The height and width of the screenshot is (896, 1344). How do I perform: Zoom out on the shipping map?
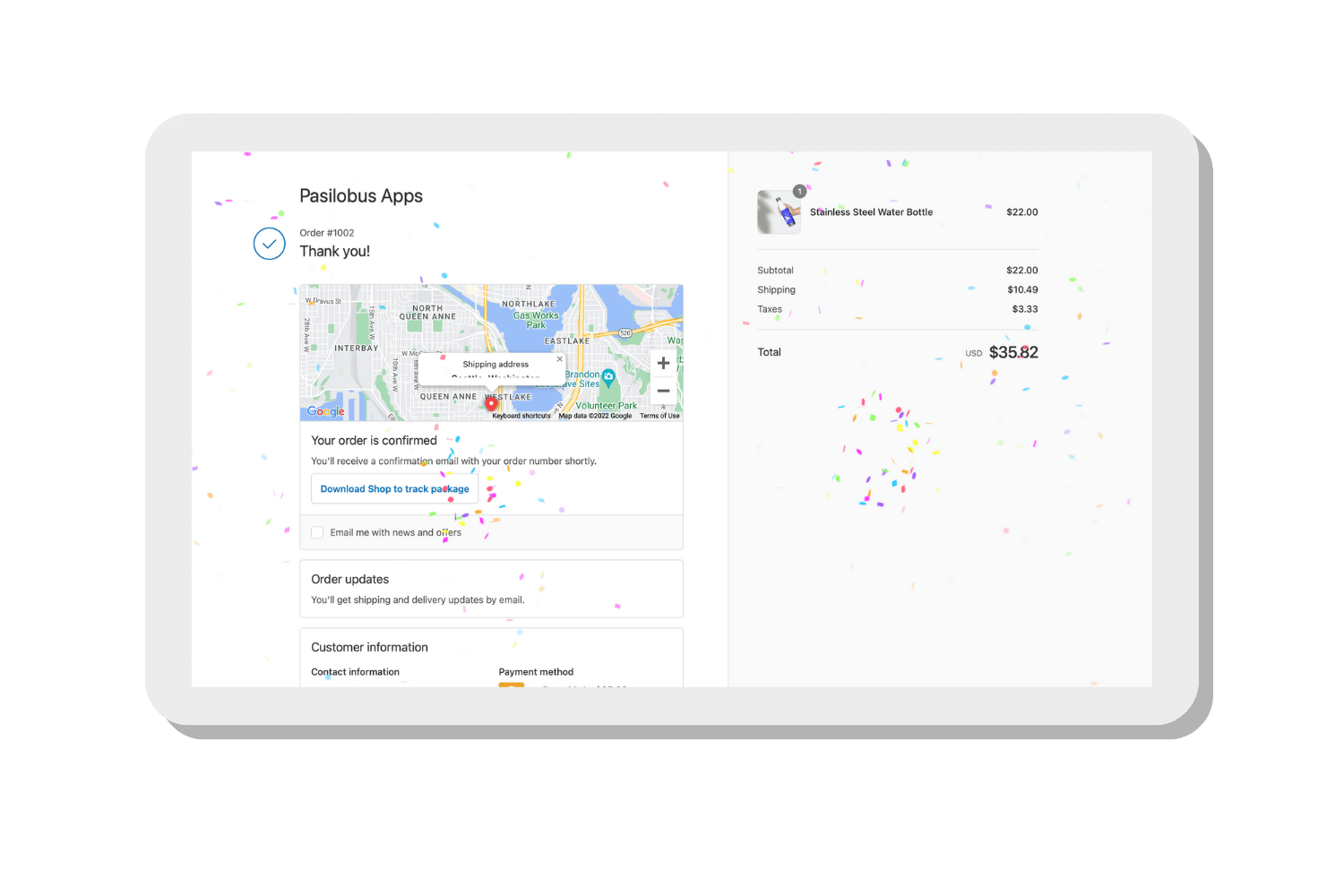coord(663,391)
